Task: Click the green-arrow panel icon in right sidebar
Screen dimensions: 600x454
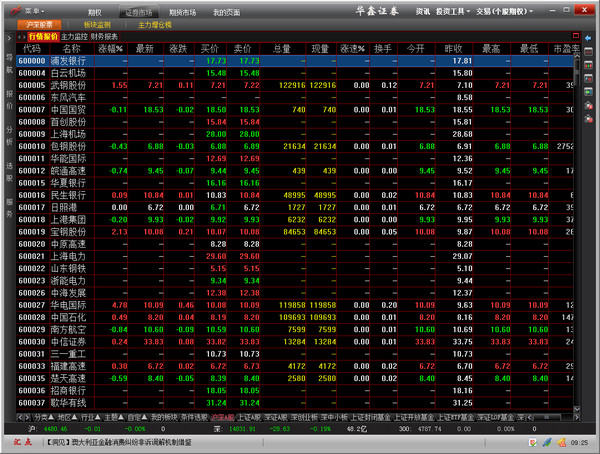Action: [589, 92]
